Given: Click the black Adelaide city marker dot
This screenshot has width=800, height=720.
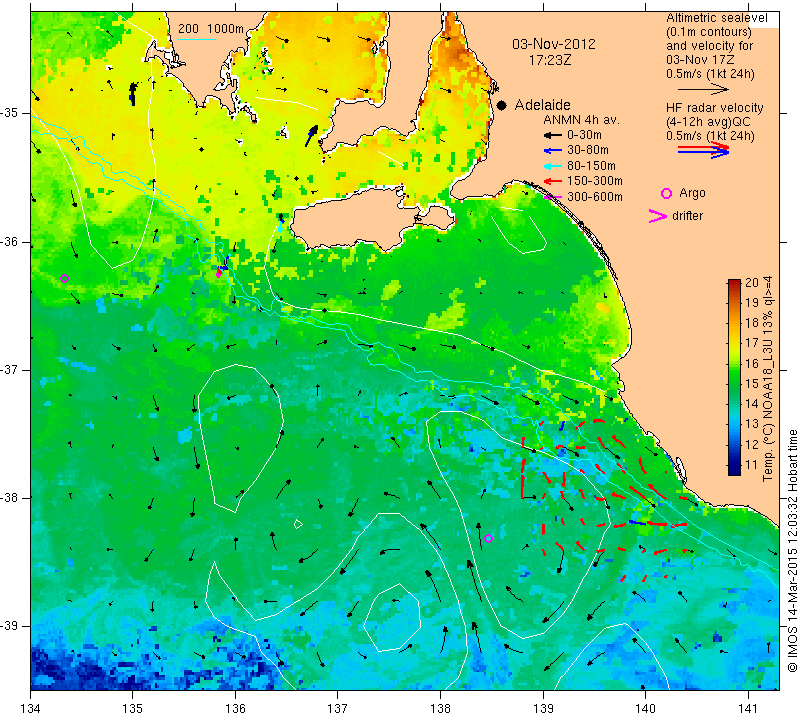Looking at the screenshot, I should point(502,105).
